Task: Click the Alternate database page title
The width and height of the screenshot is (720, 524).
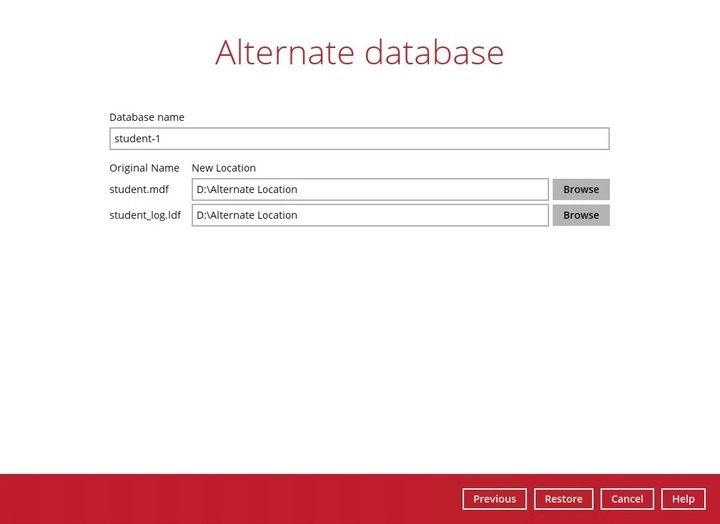Action: 359,53
